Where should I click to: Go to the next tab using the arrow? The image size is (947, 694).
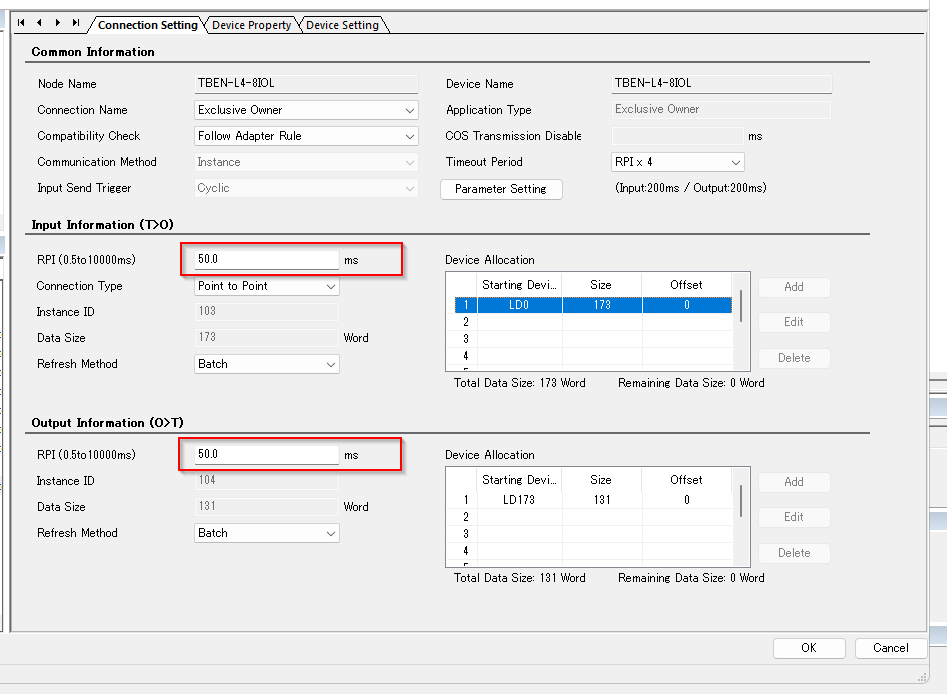(57, 23)
